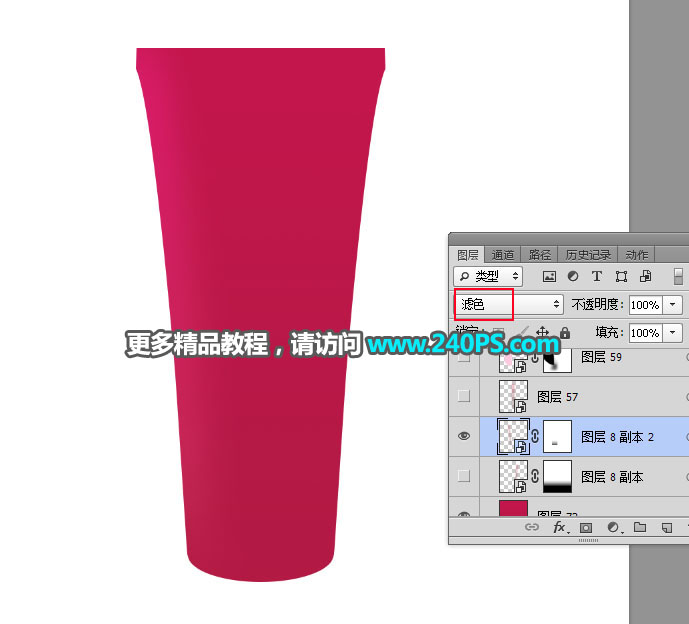This screenshot has height=624, width=689.
Task: Filter for type layers T icon
Action: click(x=596, y=276)
